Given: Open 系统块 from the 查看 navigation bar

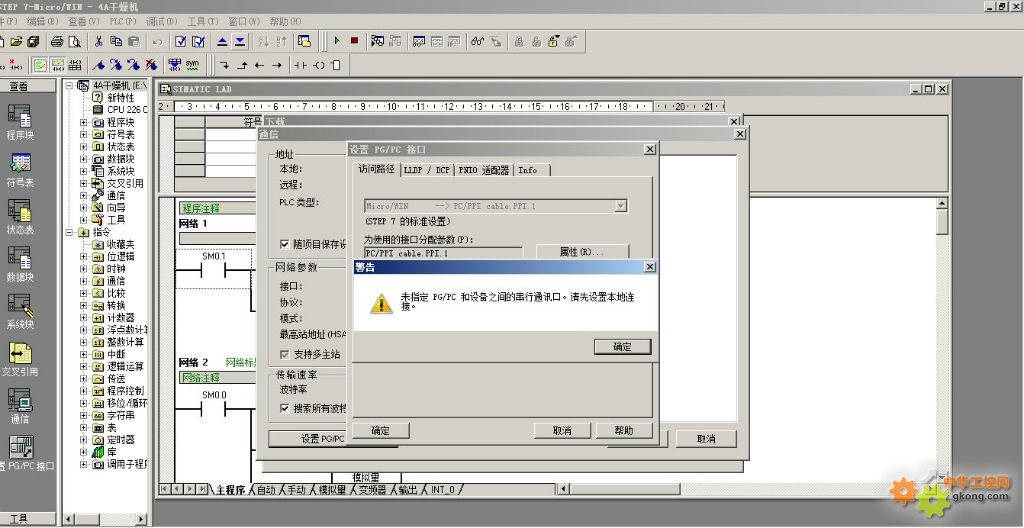Looking at the screenshot, I should click(x=20, y=312).
